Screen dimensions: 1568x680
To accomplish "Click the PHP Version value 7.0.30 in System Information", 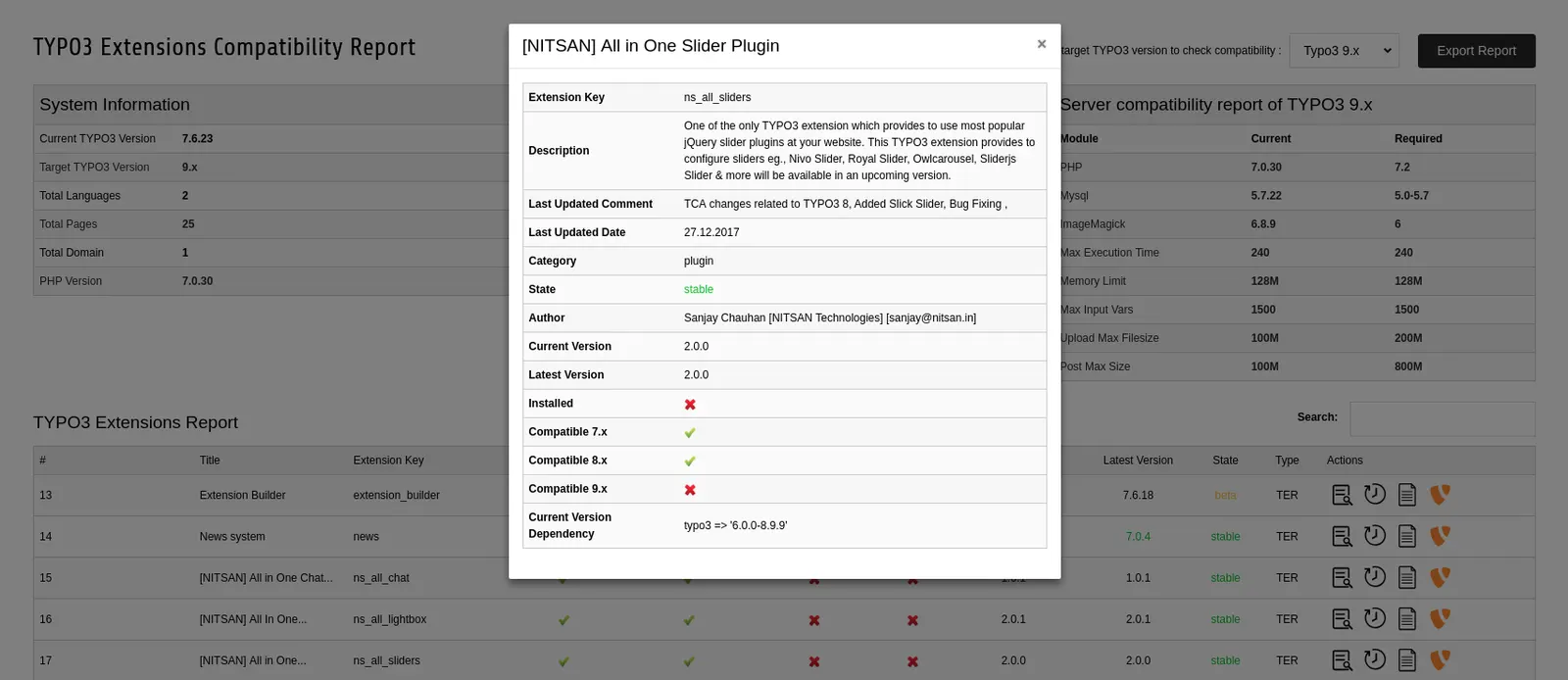I will point(197,280).
